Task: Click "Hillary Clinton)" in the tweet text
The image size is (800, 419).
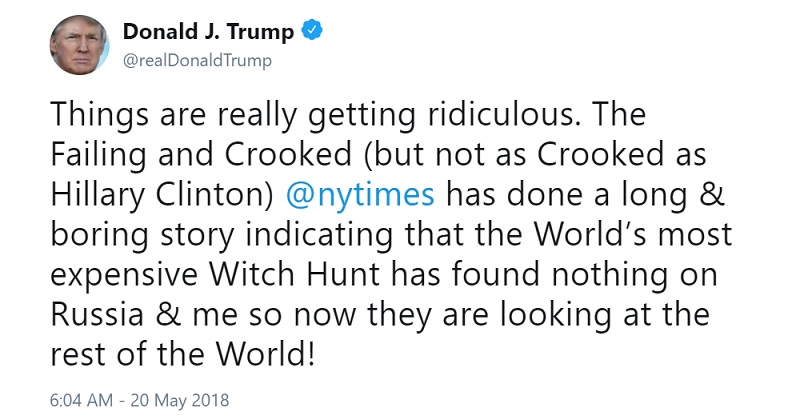Action: point(163,195)
